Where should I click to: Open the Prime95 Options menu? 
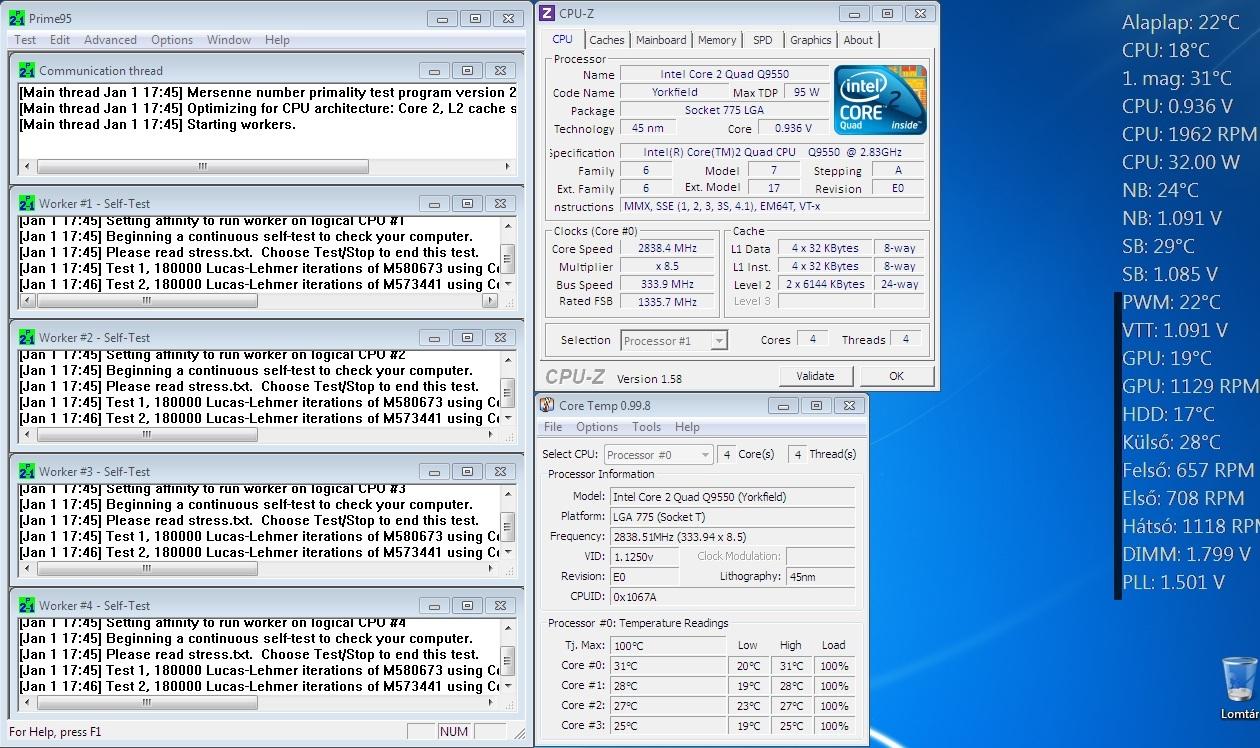click(172, 40)
